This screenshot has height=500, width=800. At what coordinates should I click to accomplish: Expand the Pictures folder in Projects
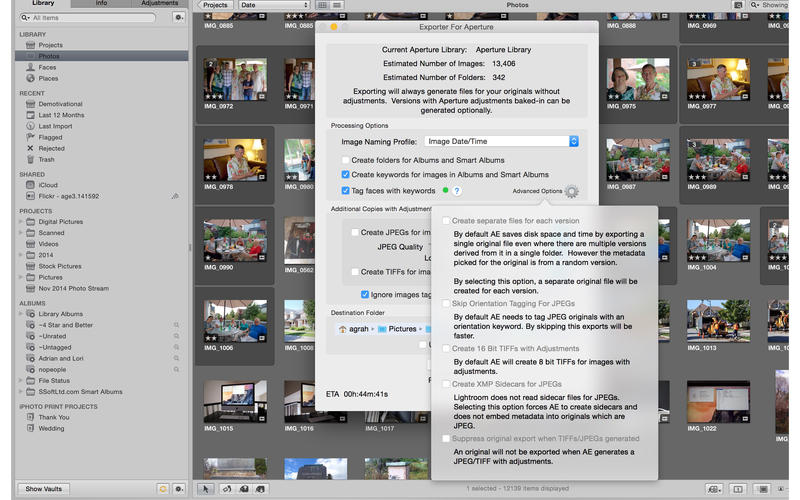21,278
